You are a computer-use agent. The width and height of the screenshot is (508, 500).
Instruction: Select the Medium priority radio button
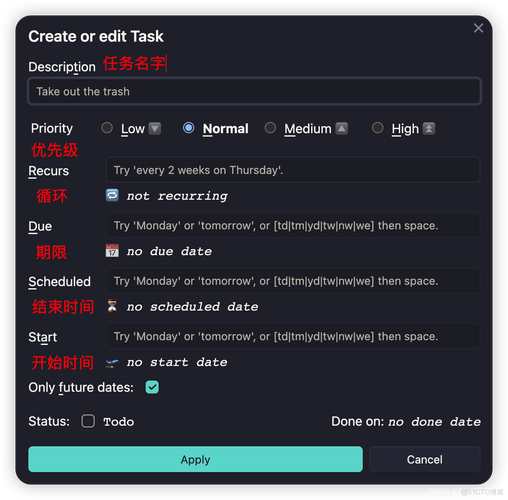click(270, 128)
